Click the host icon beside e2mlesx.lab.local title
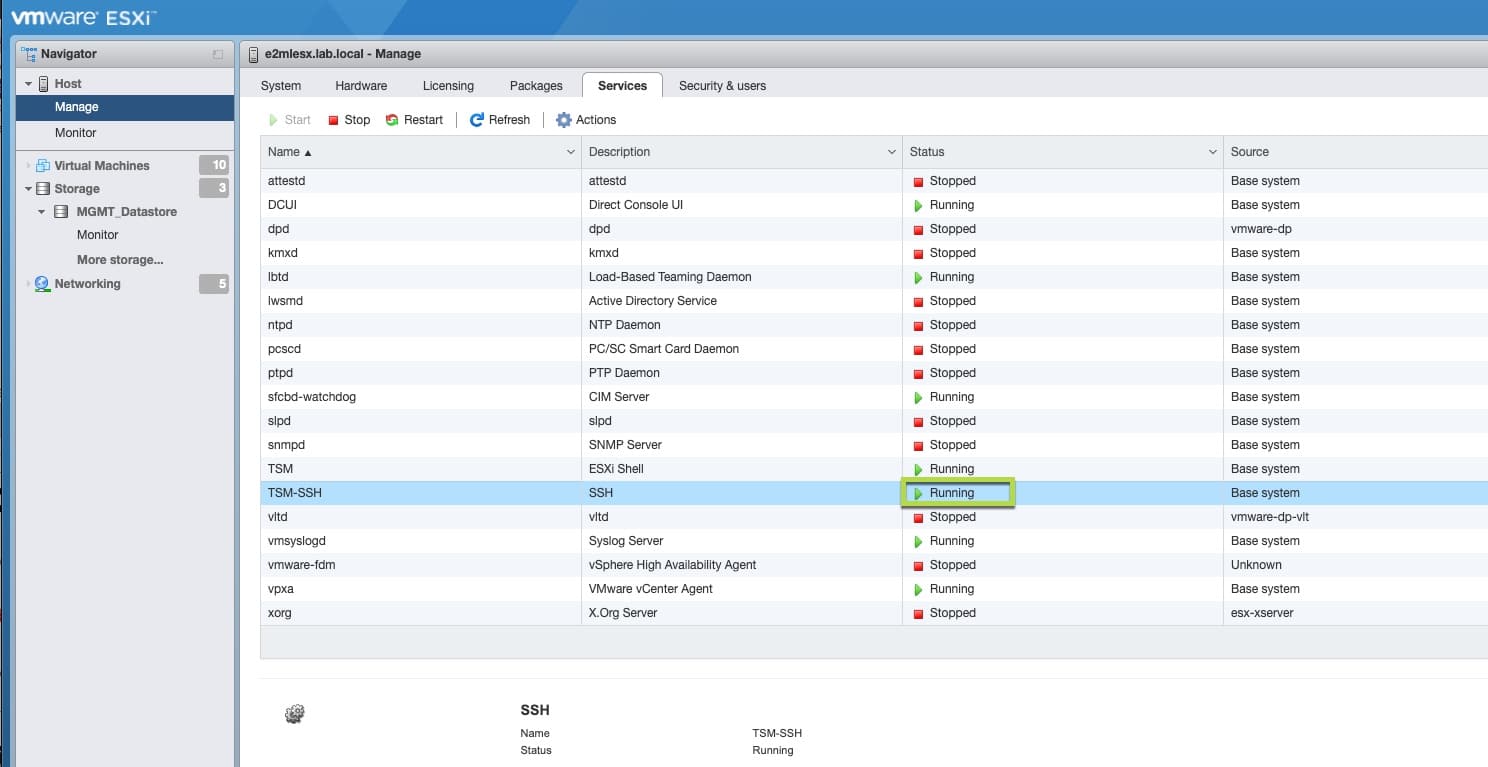The width and height of the screenshot is (1488, 767). pos(253,54)
